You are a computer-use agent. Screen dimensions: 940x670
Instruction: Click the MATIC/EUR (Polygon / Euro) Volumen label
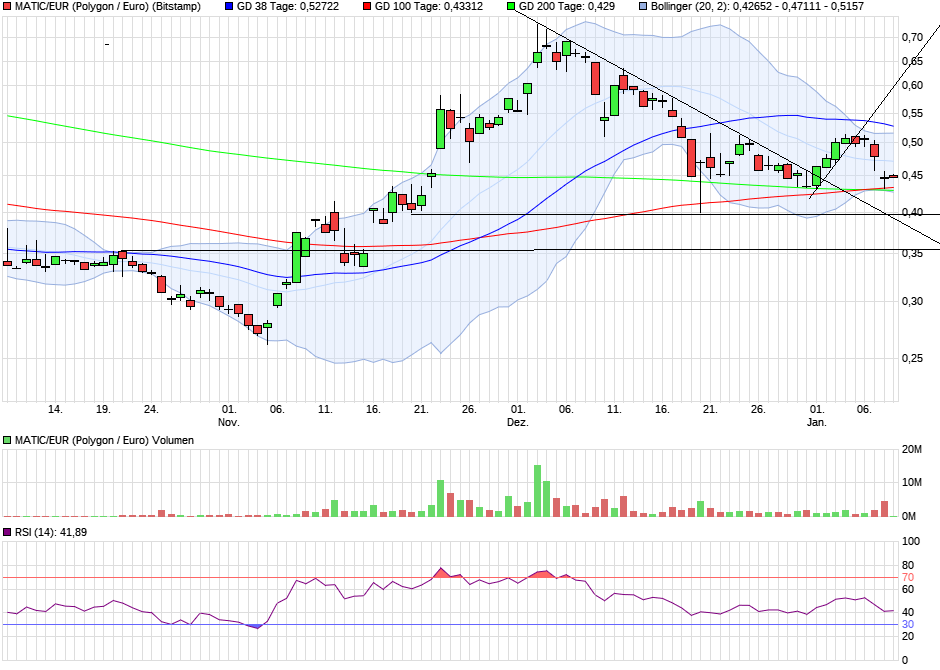(104, 440)
